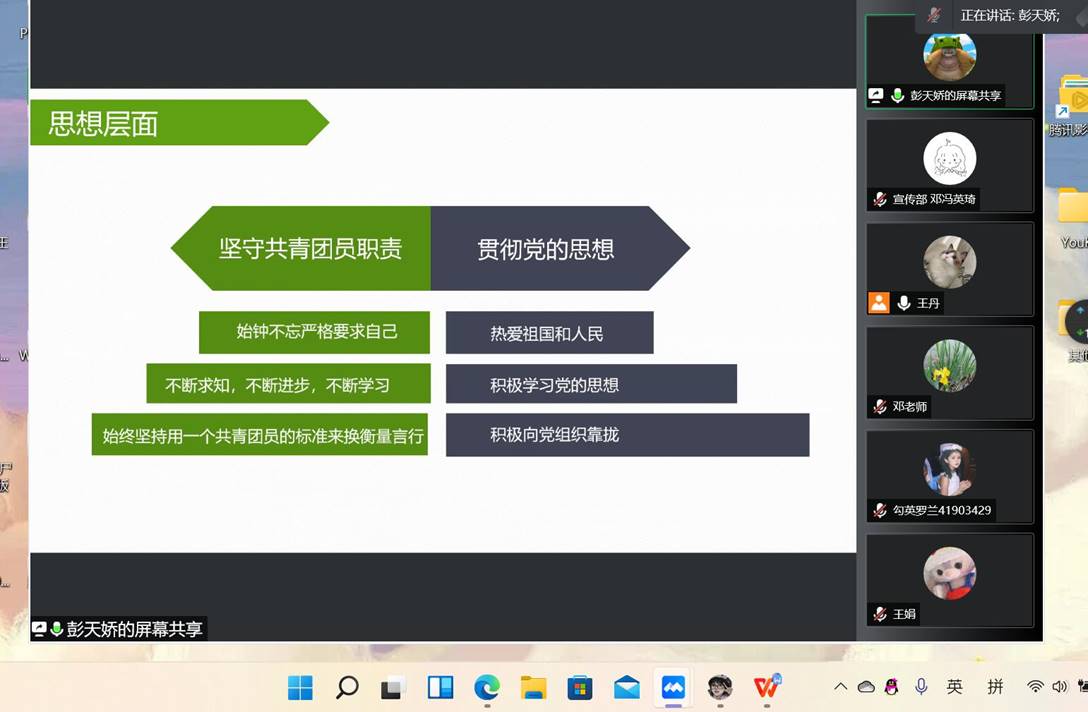Open the OneDrive cloud tray icon
This screenshot has height=712, width=1088.
pos(866,687)
